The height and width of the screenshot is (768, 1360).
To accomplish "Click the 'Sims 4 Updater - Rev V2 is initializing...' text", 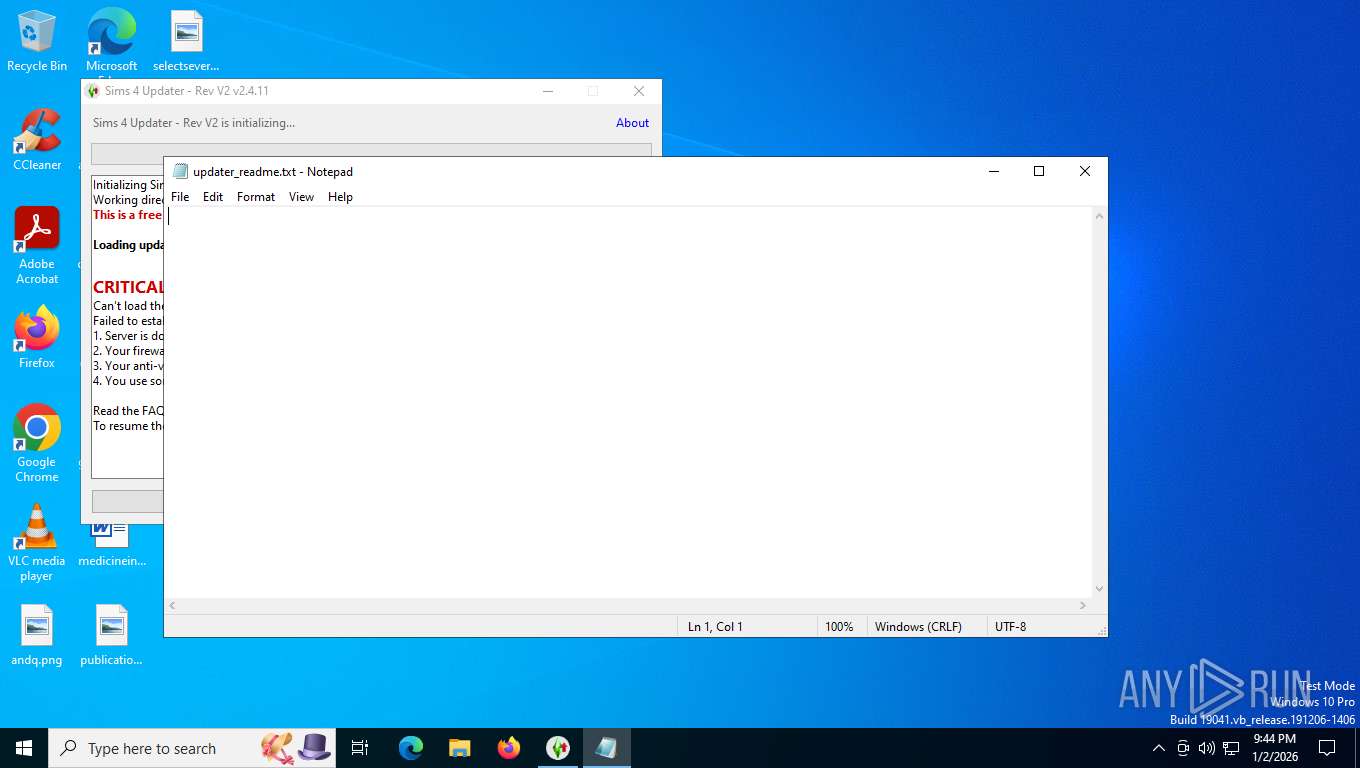I will (x=194, y=123).
